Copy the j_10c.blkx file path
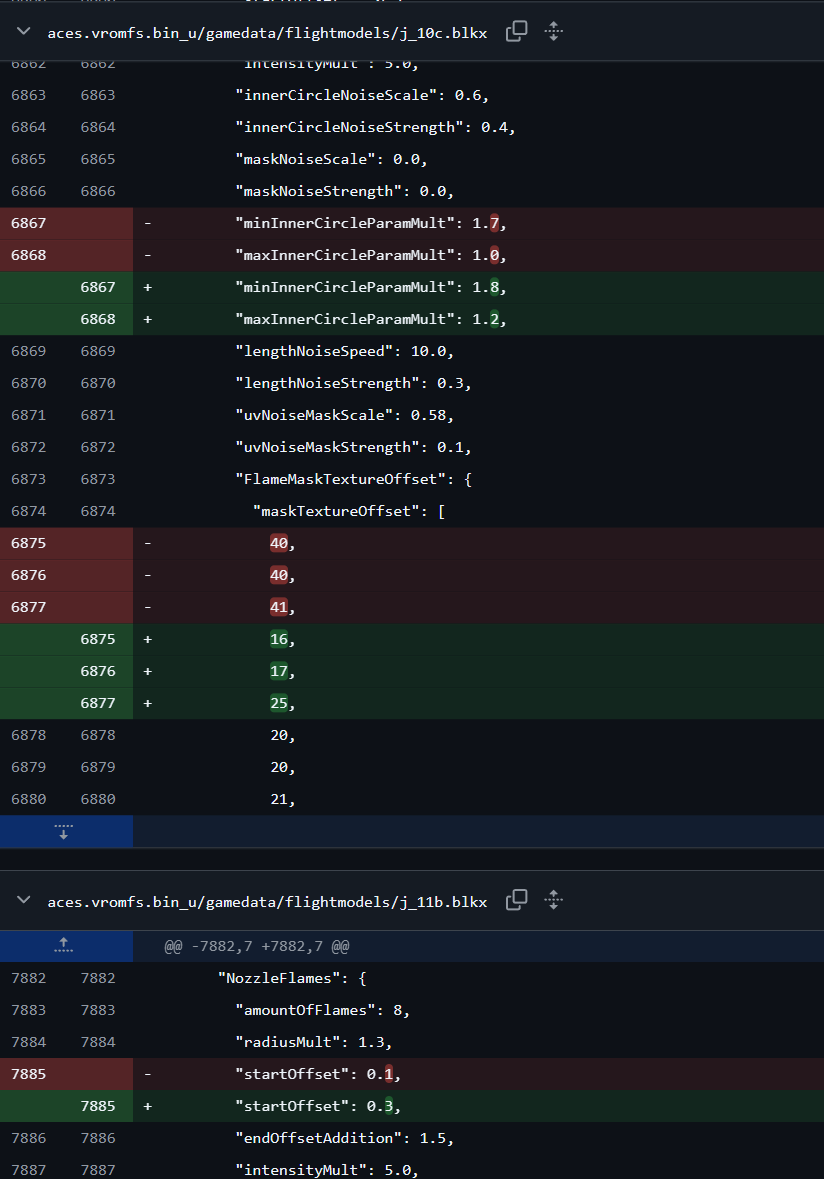 [516, 32]
